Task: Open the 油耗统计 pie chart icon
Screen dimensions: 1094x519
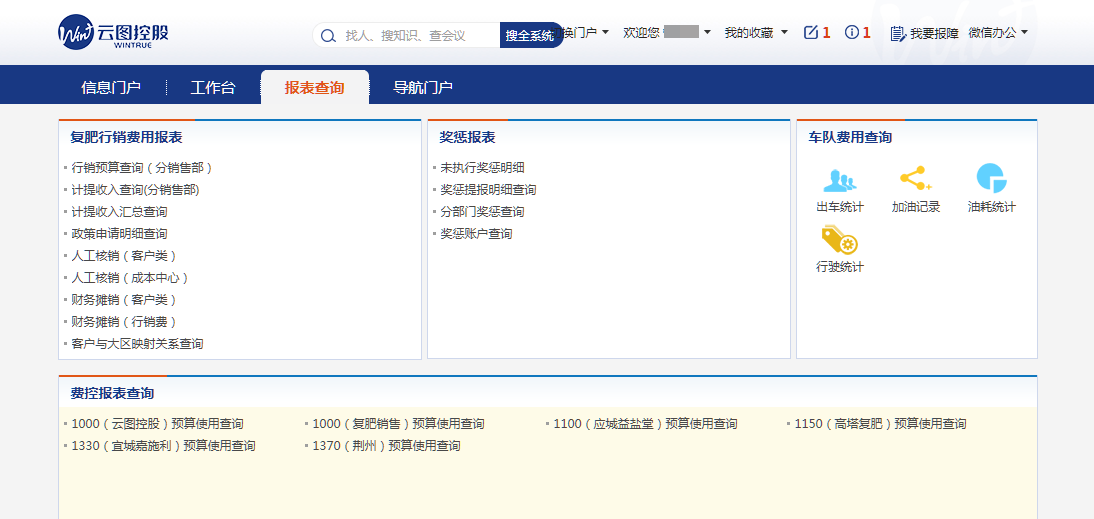Action: point(991,180)
